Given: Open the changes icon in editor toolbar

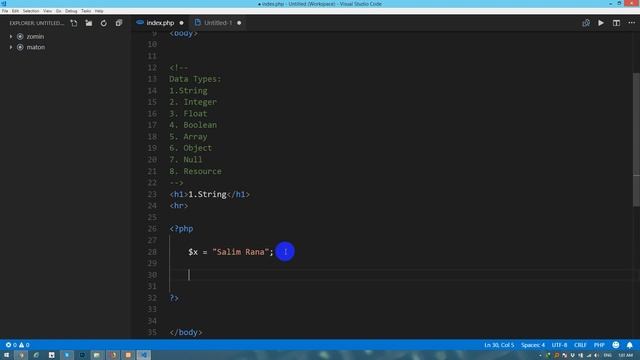Looking at the screenshot, I should pos(586,23).
